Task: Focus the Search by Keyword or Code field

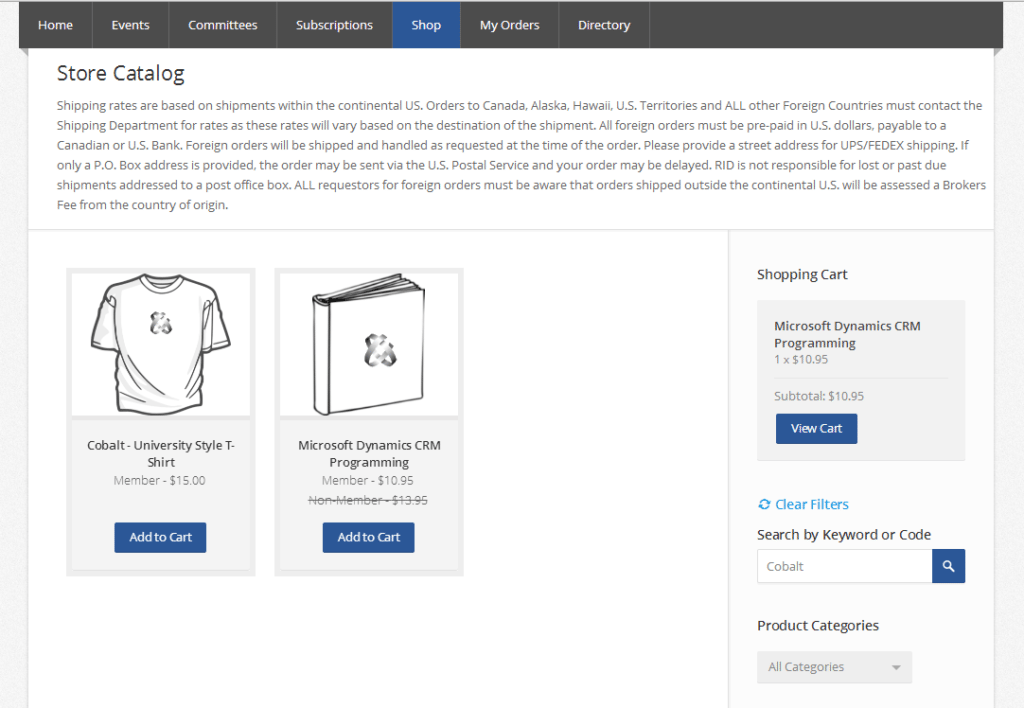Action: pyautogui.click(x=844, y=566)
